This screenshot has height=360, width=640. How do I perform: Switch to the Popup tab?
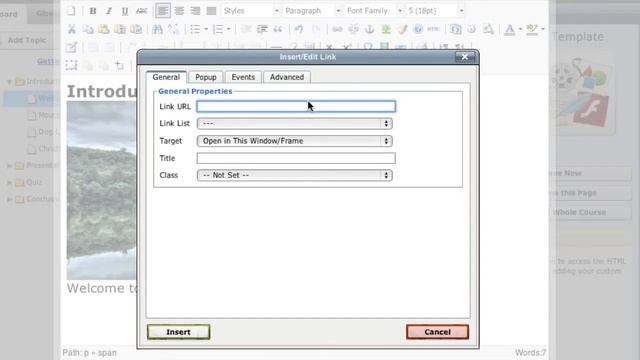tap(206, 77)
